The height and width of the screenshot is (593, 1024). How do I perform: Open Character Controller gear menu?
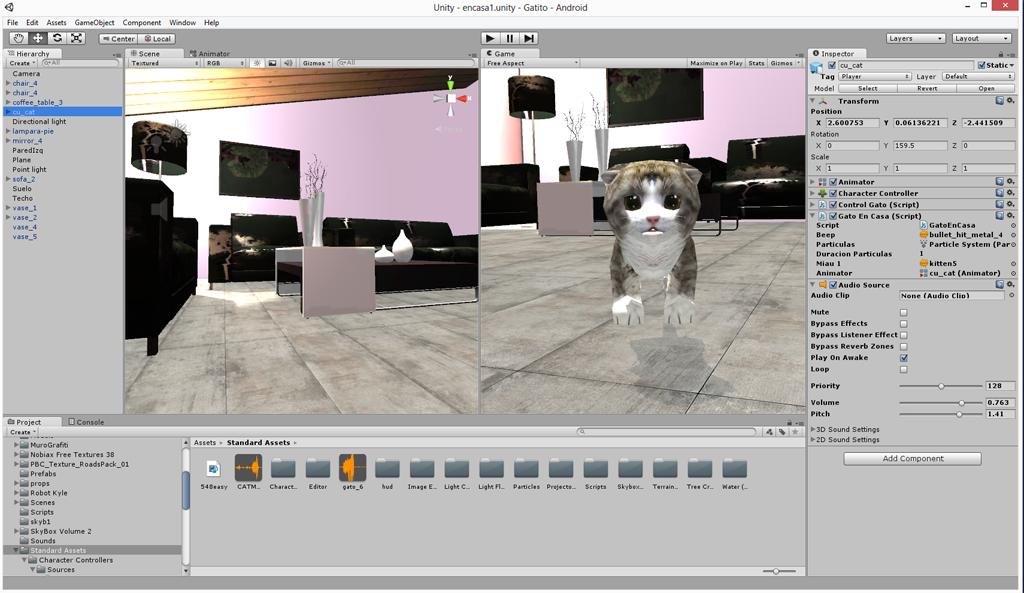click(x=1011, y=193)
